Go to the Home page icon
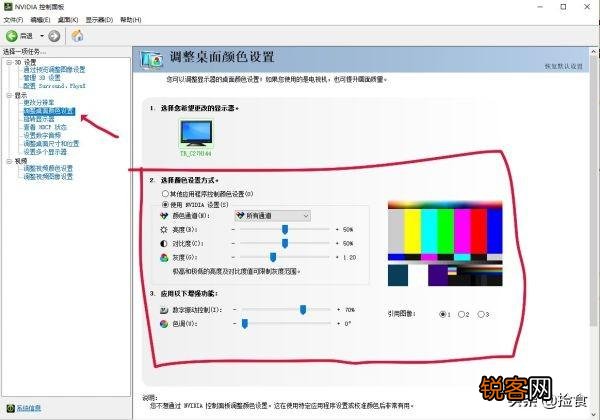 [x=78, y=36]
